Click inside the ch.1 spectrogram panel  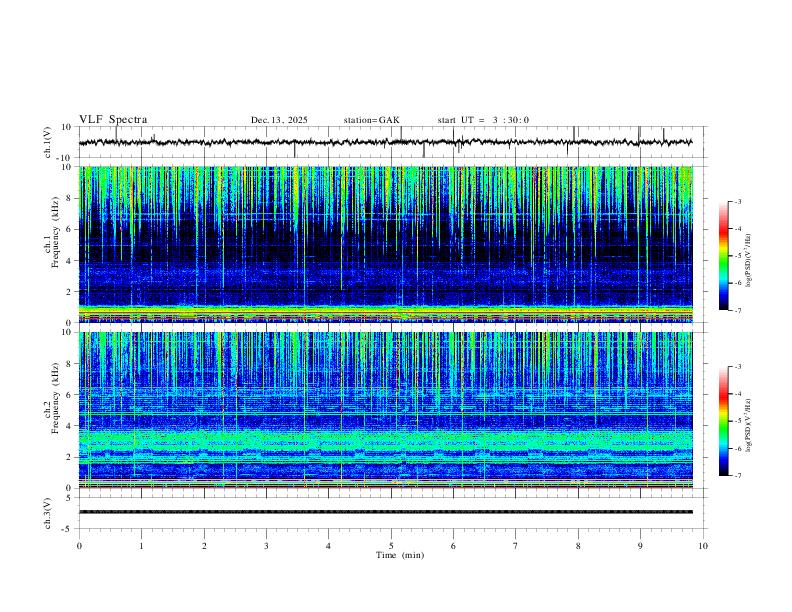[385, 244]
